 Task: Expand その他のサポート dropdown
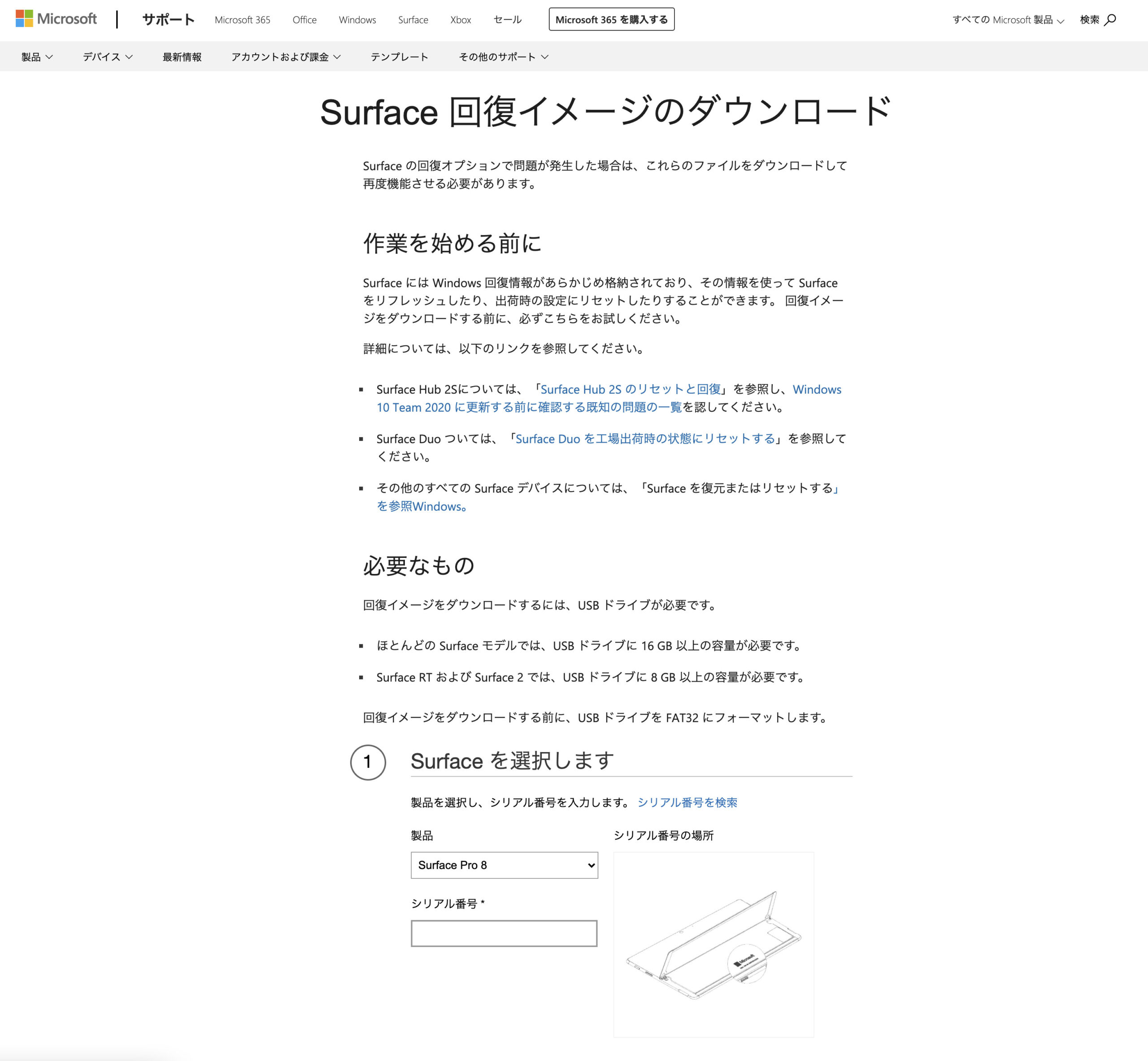point(504,57)
